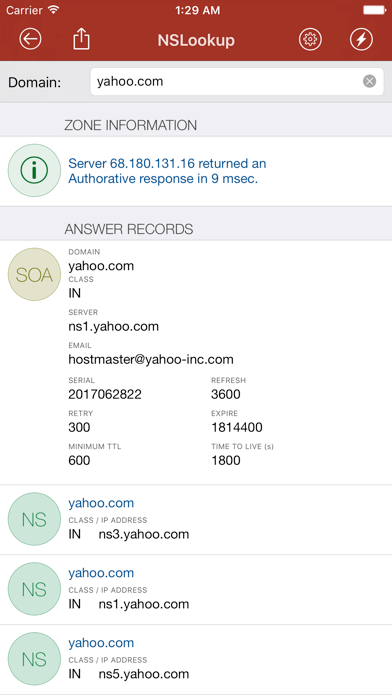Tap the lightning bolt run icon
This screenshot has height=696, width=392.
point(361,39)
